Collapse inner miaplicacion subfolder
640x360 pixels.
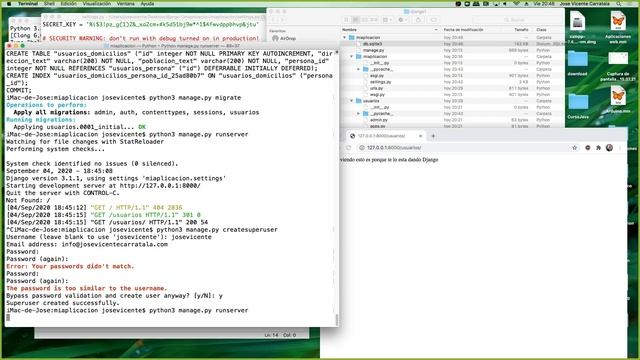[351, 56]
